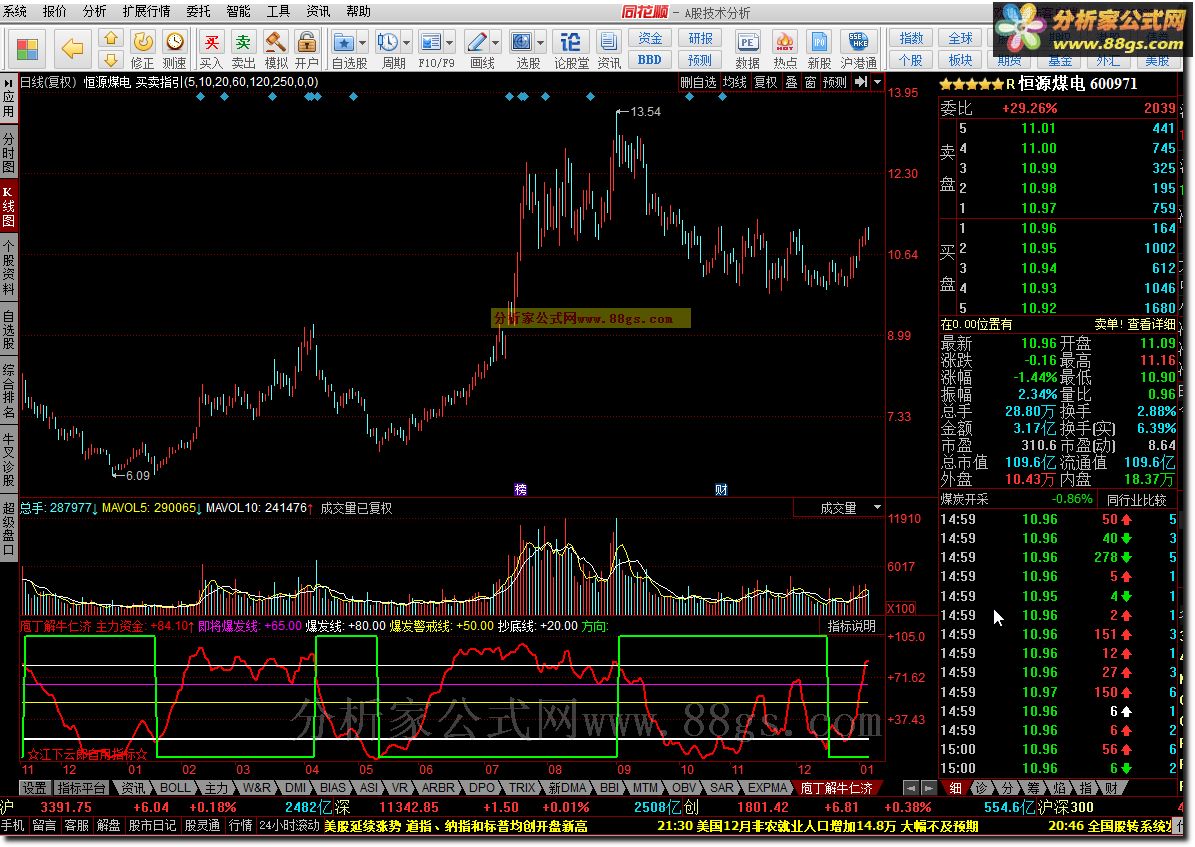1195x847 pixels.
Task: Click the BBD toolbar button
Action: (x=650, y=59)
